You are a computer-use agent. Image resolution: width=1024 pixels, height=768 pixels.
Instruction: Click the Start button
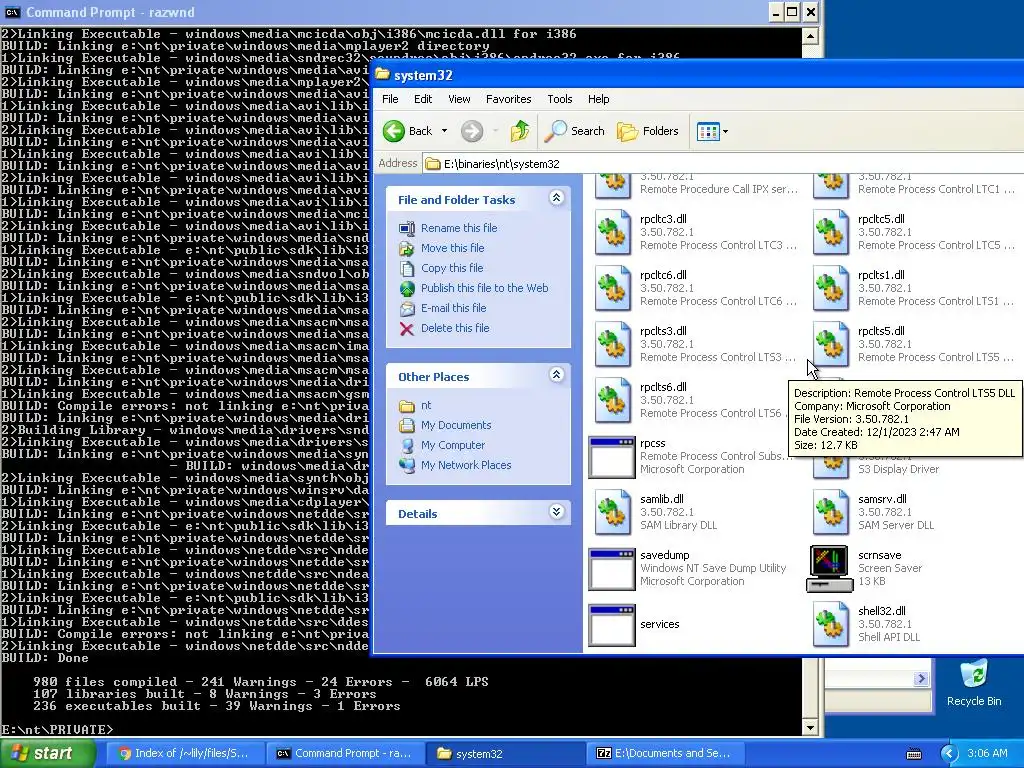[48, 753]
